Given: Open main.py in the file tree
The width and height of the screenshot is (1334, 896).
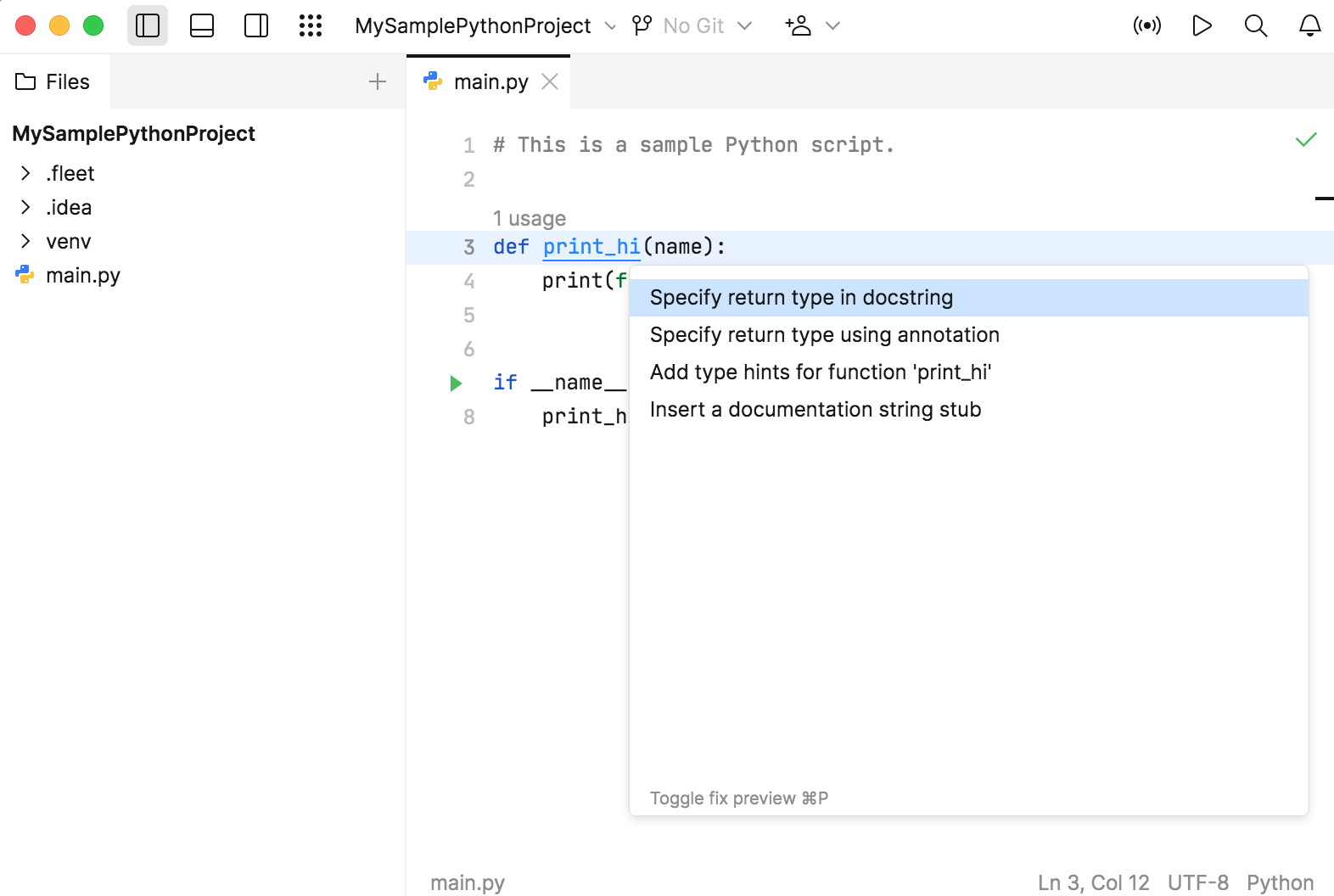Looking at the screenshot, I should [82, 275].
